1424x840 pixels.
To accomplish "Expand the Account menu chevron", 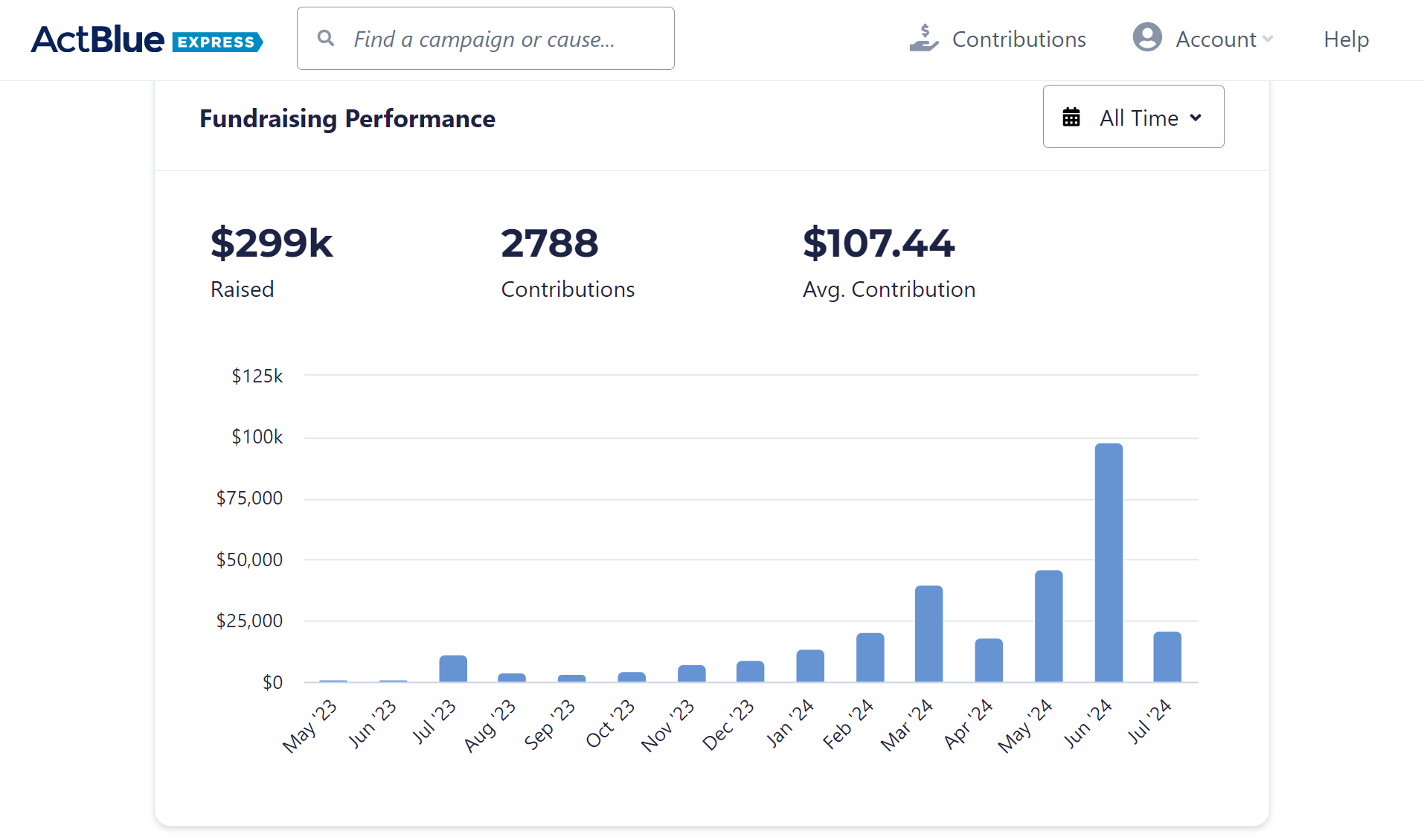I will click(x=1268, y=39).
